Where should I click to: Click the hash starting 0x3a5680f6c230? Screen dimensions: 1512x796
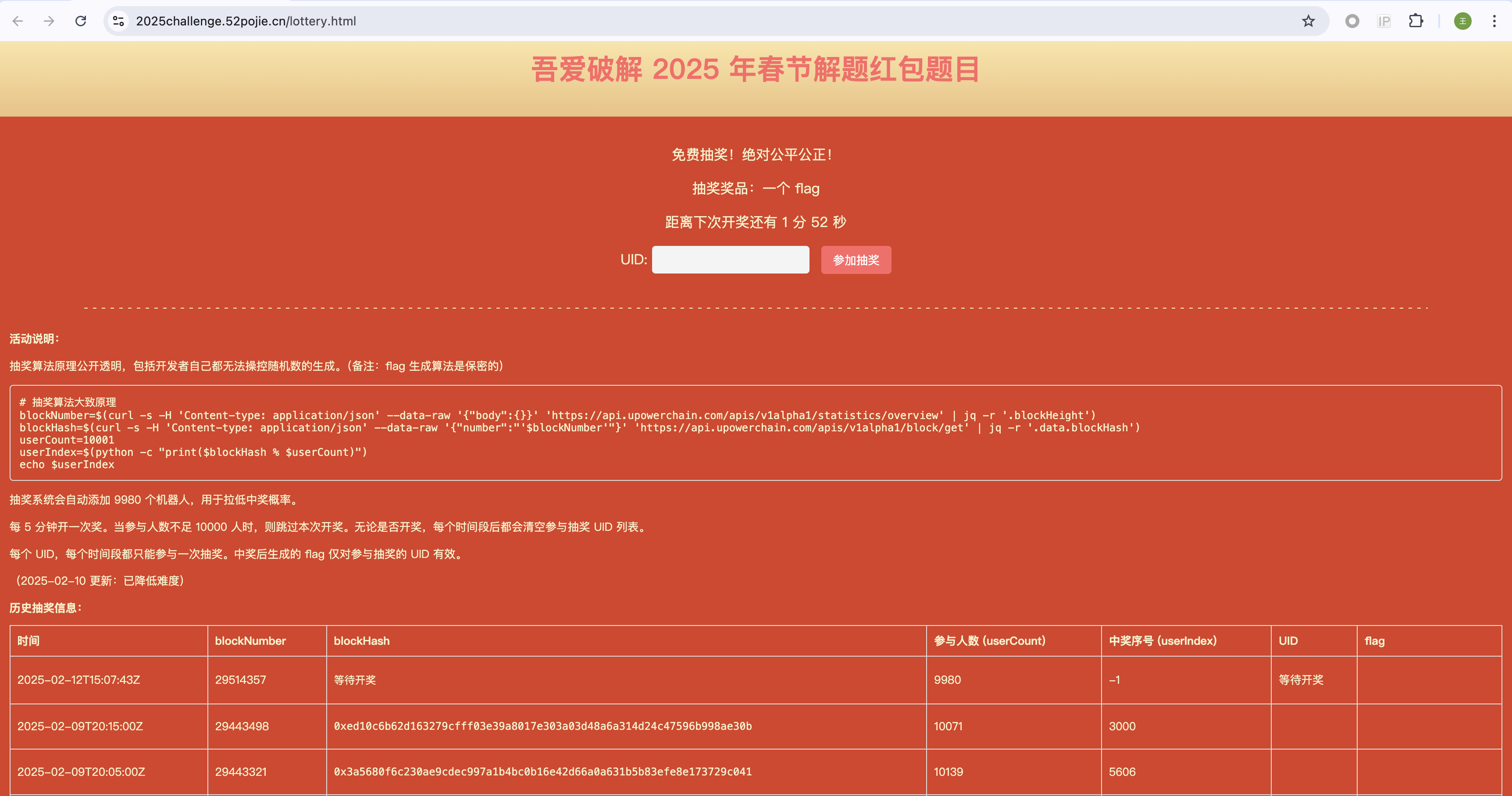click(543, 772)
